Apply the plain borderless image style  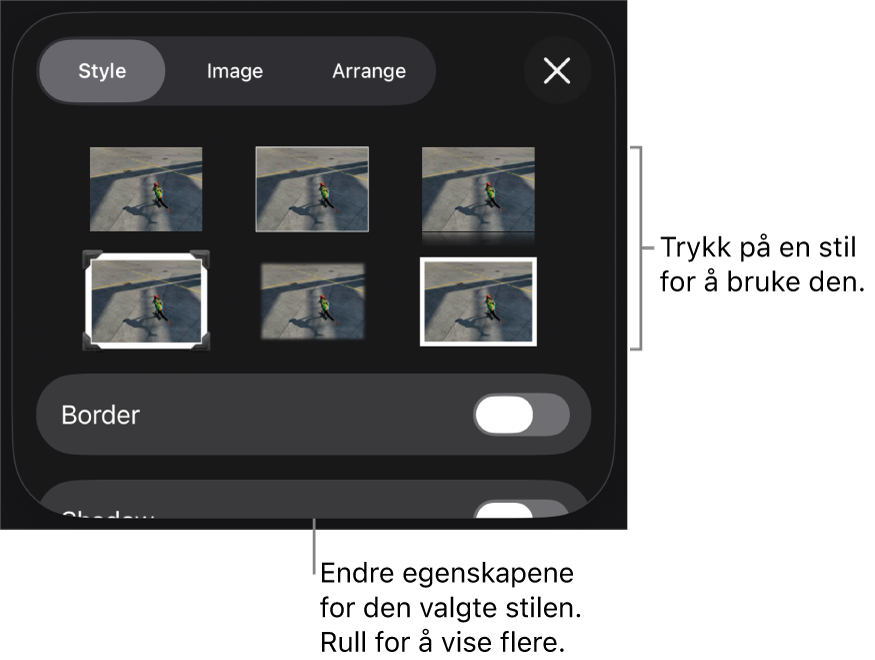[x=146, y=189]
